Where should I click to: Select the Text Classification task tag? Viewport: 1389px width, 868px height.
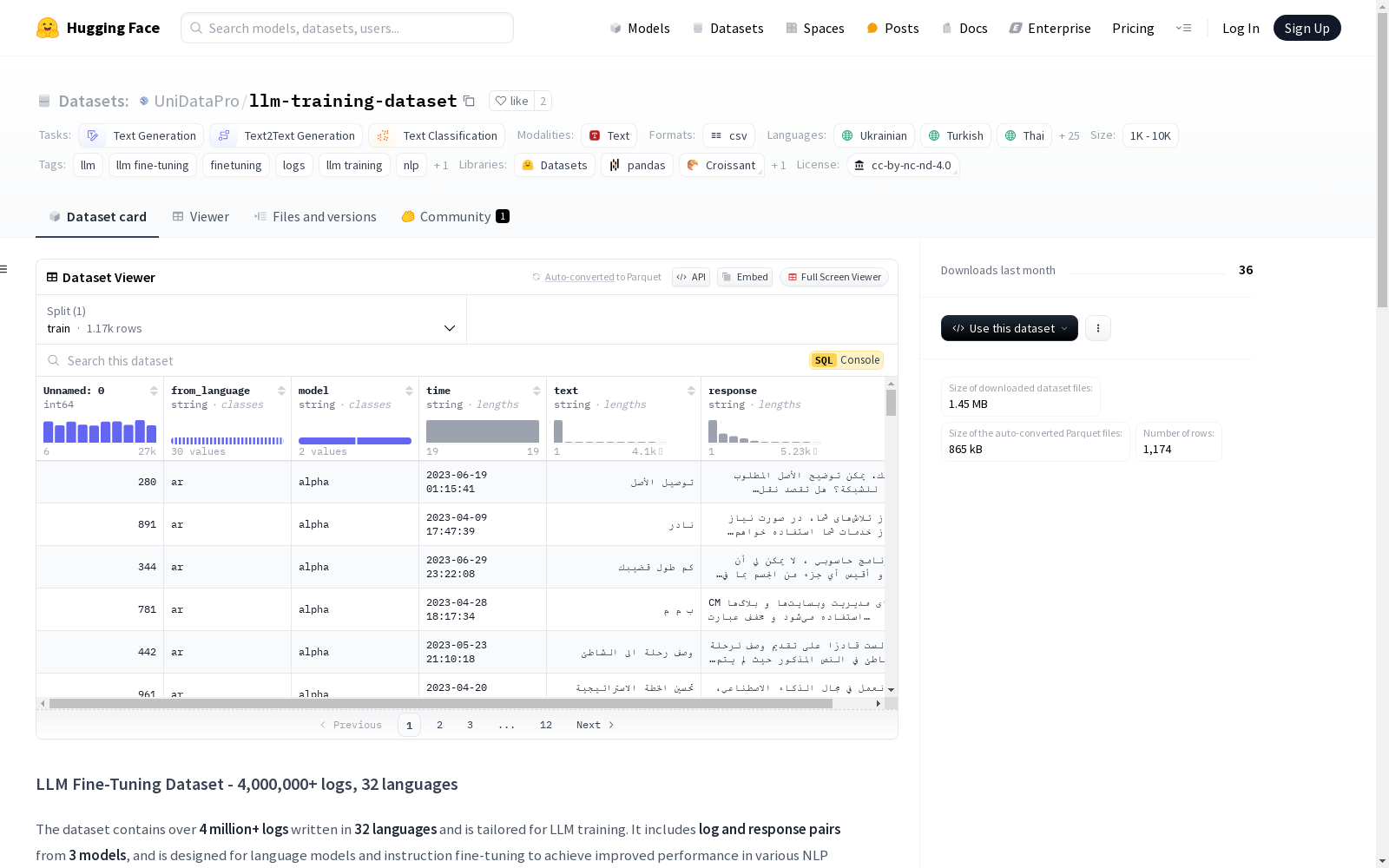pyautogui.click(x=437, y=135)
